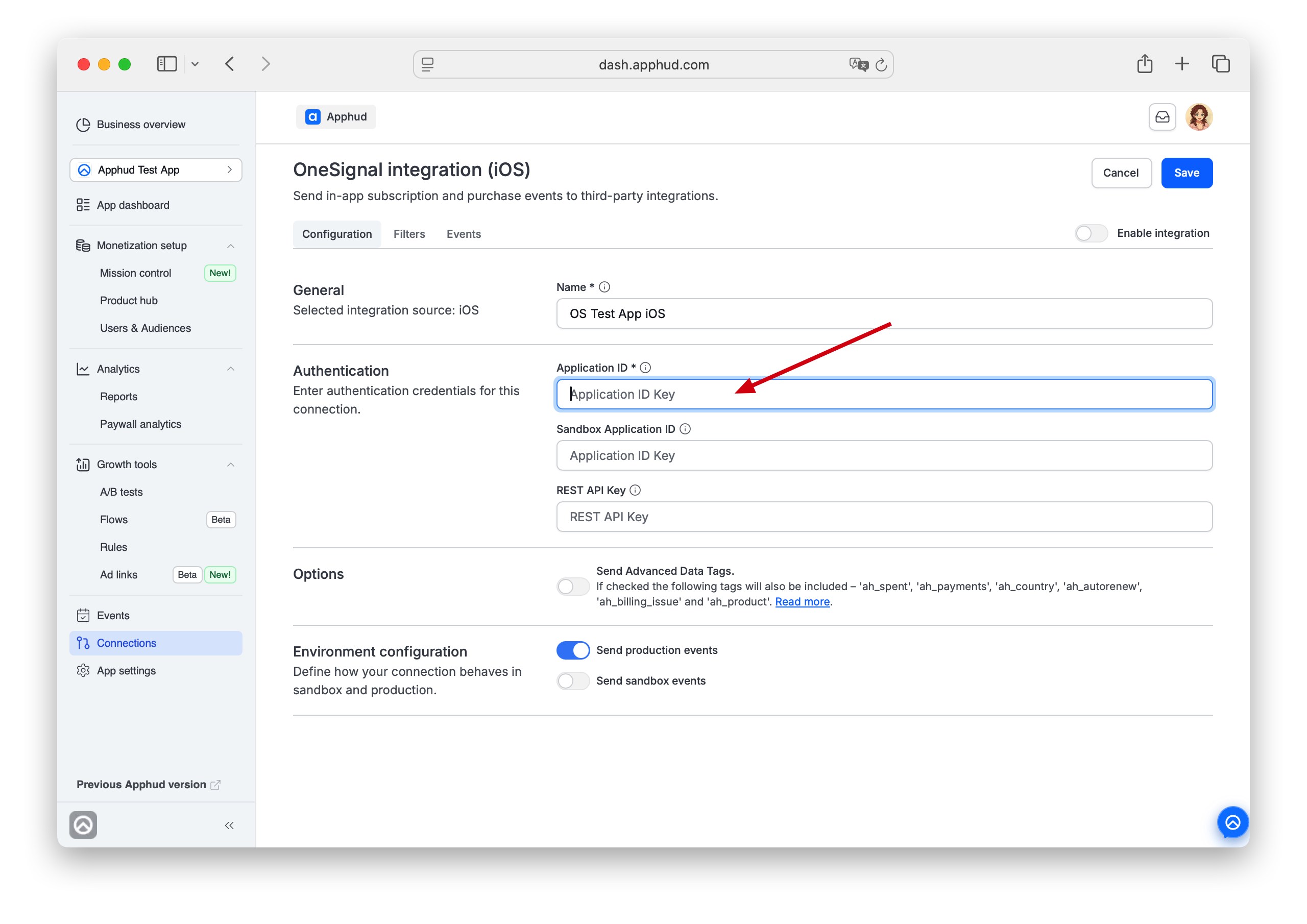Image resolution: width=1307 pixels, height=924 pixels.
Task: Open Flows beta page
Action: coord(114,519)
